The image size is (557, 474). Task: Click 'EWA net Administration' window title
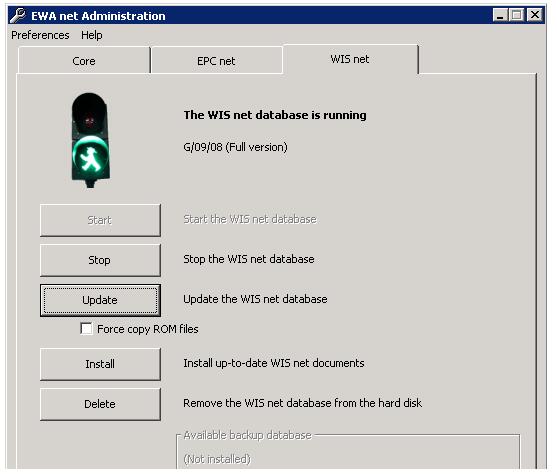(98, 16)
